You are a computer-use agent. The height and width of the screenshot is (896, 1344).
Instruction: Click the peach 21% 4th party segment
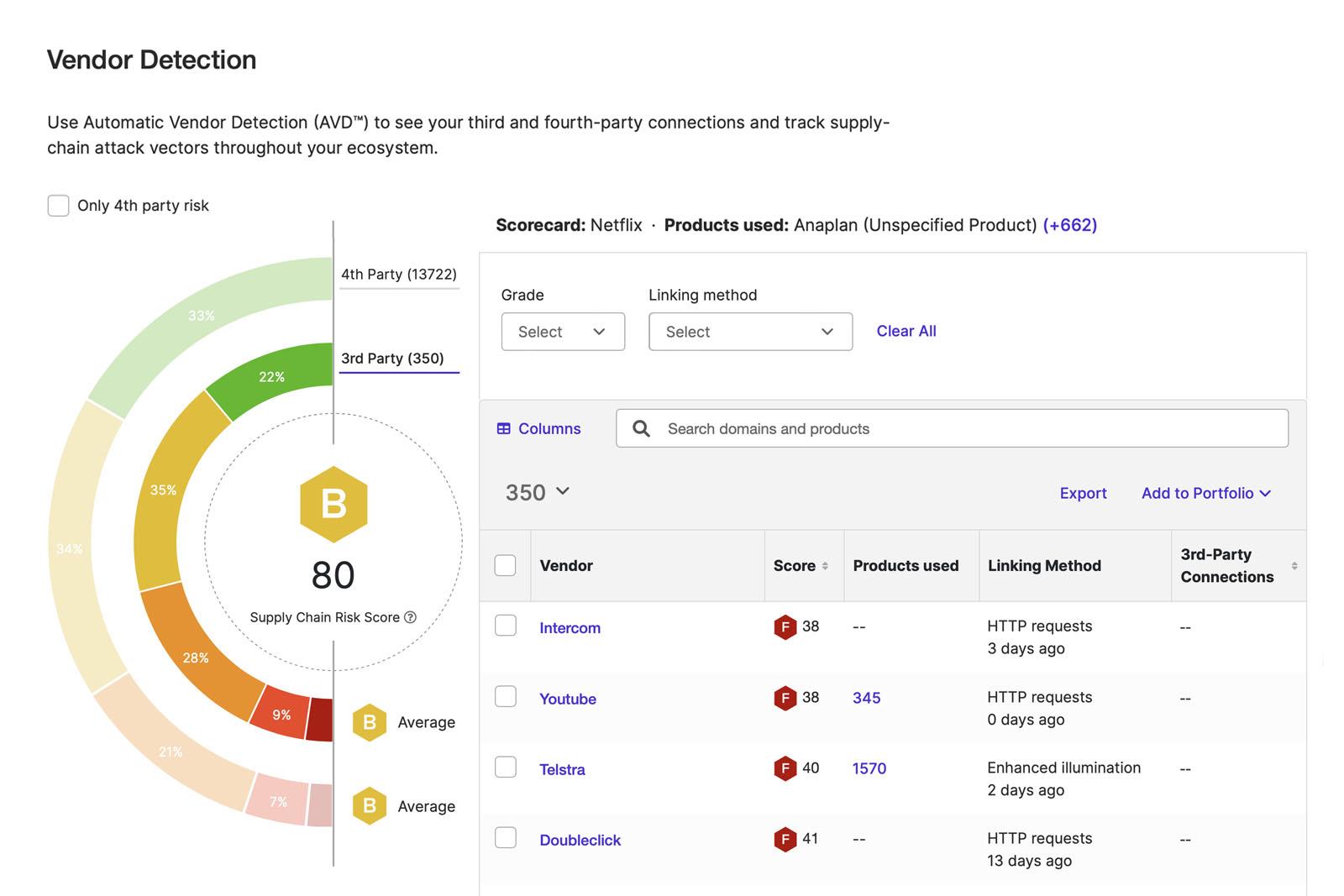pos(171,751)
